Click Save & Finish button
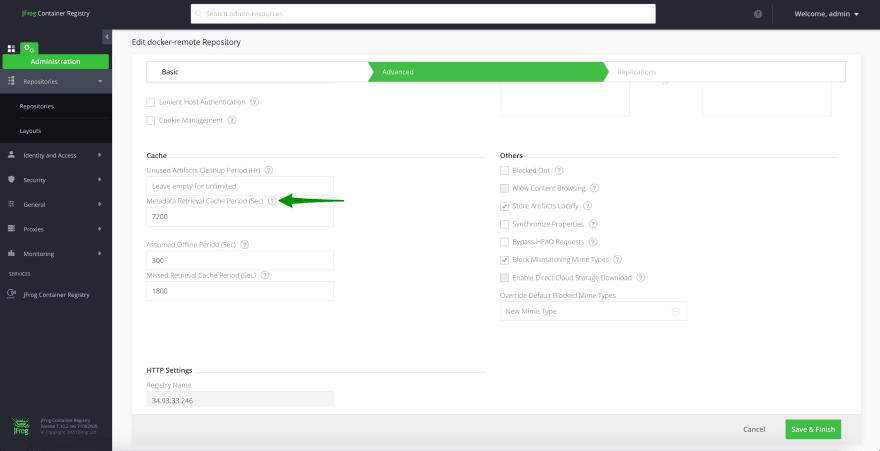This screenshot has width=880, height=451. (813, 430)
